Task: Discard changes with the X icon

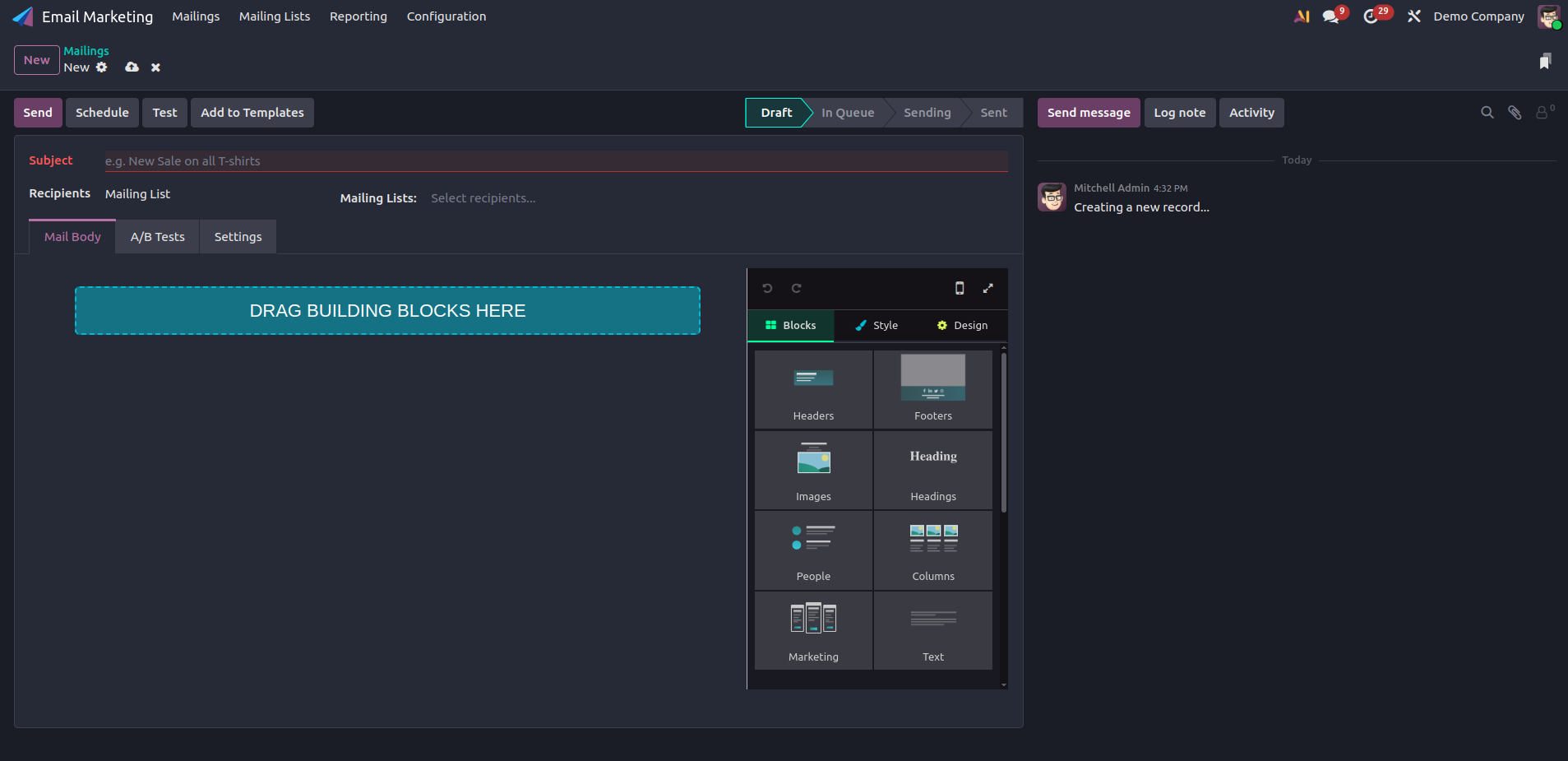Action: [155, 67]
